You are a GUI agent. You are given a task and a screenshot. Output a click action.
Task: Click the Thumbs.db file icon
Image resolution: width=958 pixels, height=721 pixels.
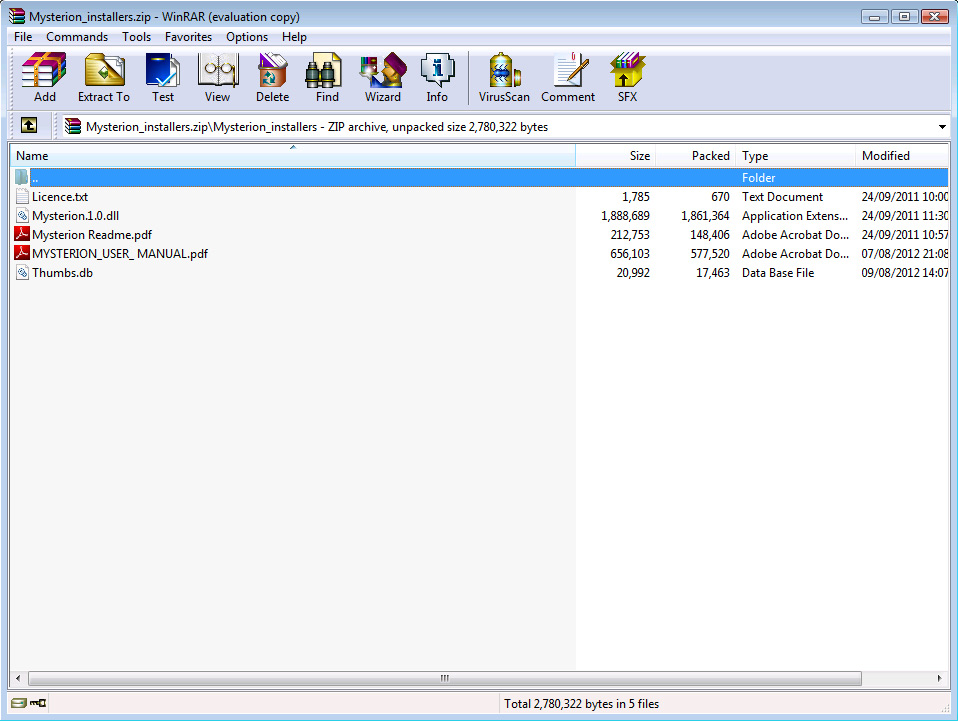[x=22, y=273]
